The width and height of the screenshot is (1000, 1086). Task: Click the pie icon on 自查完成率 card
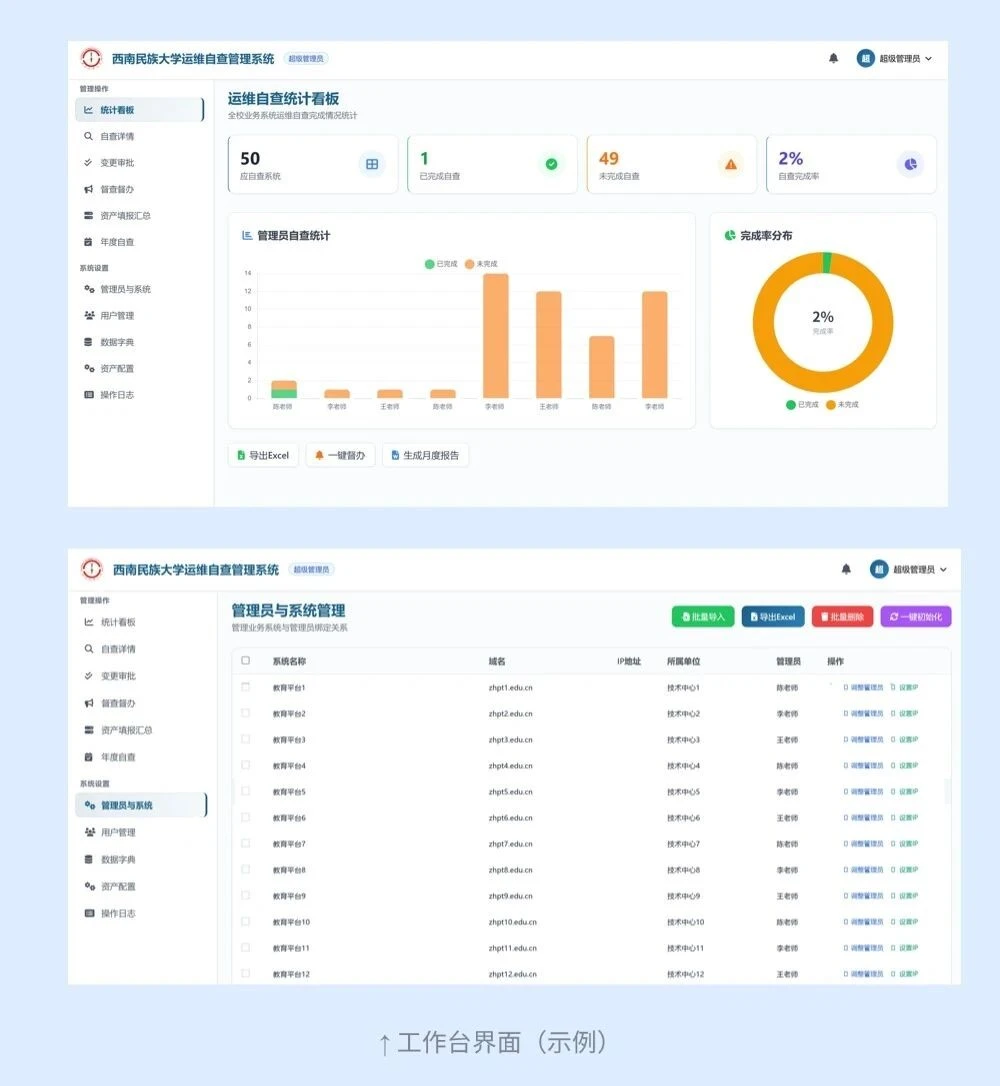click(x=910, y=164)
